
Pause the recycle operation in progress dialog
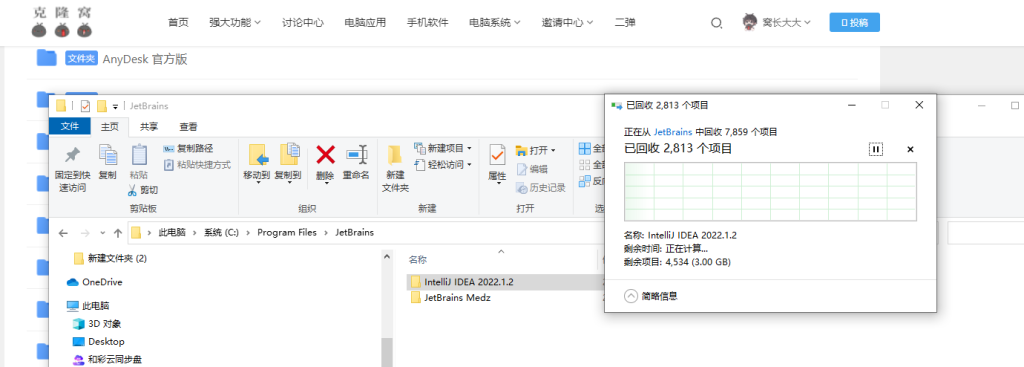point(876,150)
